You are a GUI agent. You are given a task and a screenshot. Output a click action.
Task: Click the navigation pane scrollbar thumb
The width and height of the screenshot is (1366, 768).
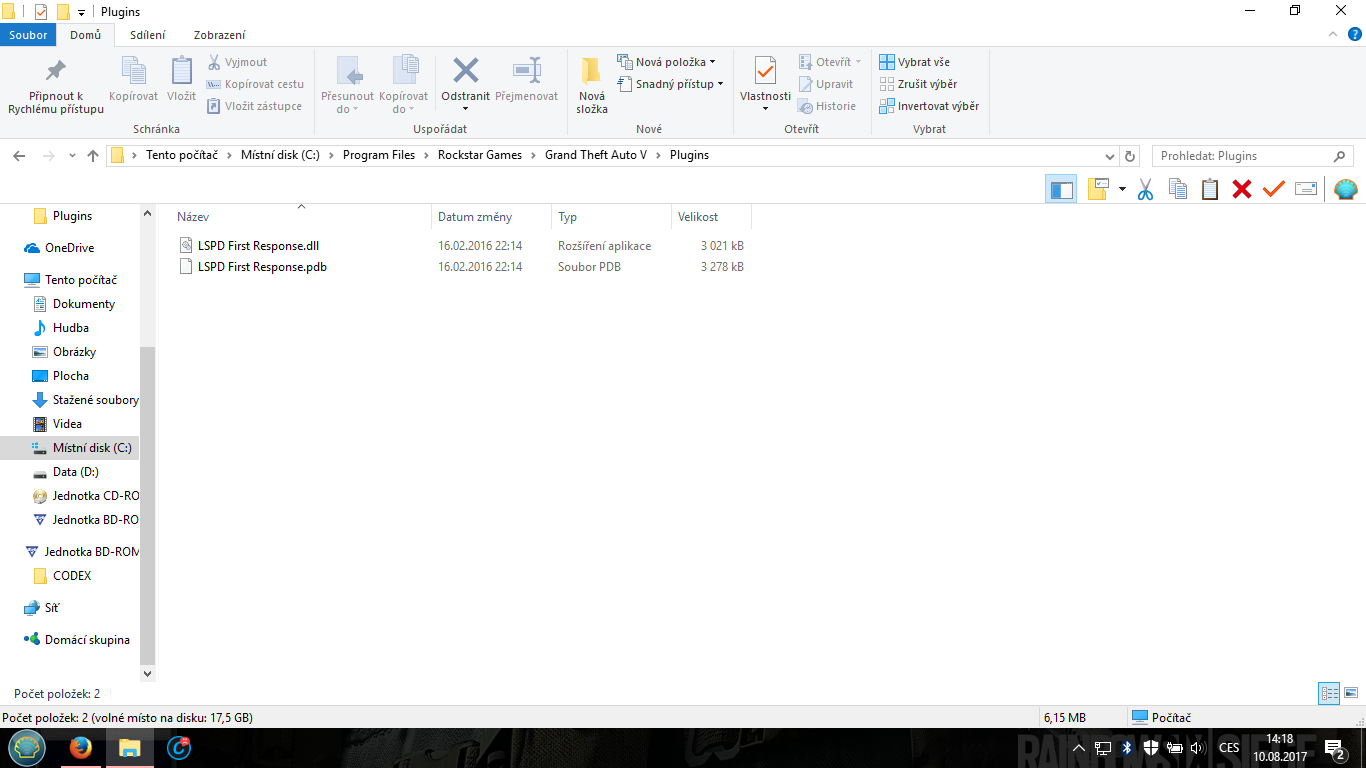tap(148, 506)
